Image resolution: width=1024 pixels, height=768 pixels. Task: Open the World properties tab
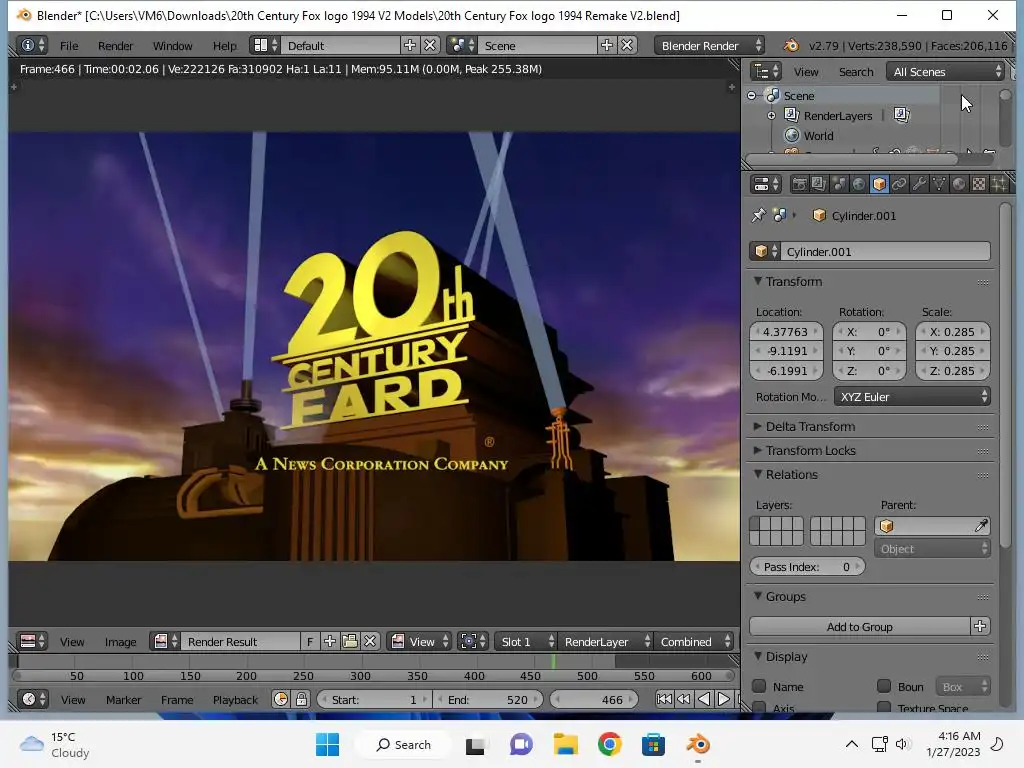click(859, 185)
